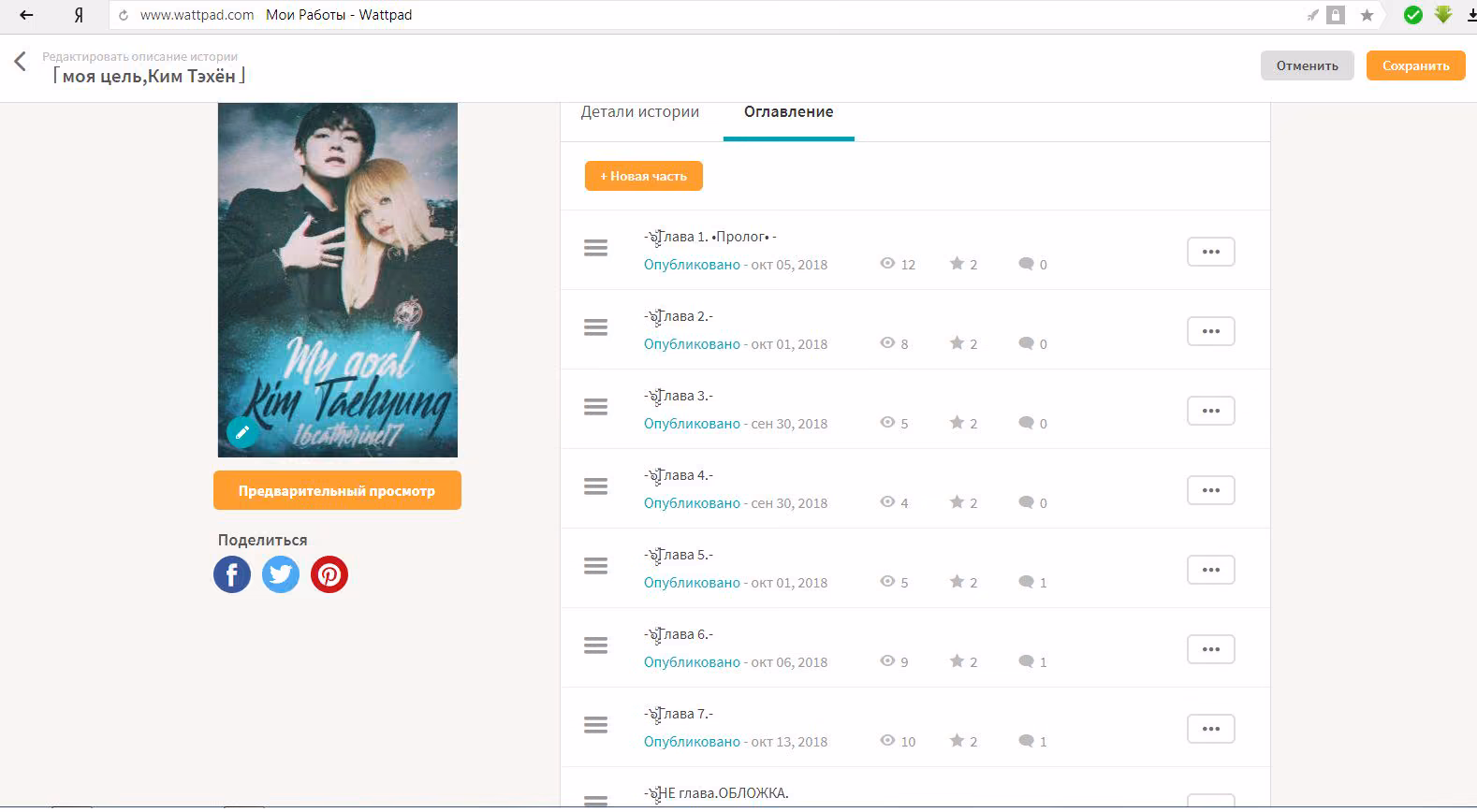Open the options menu for Глава 2
Viewport: 1477px width, 812px height.
tap(1211, 331)
